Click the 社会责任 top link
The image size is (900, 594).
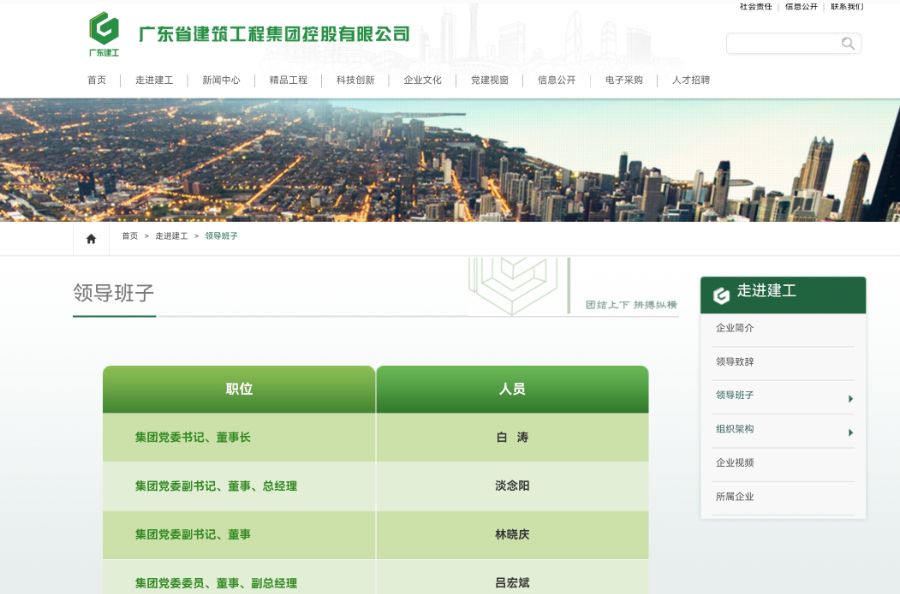tap(755, 7)
